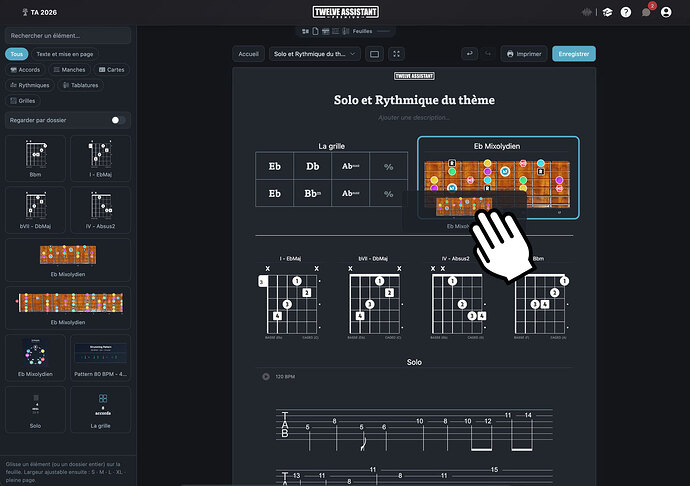Open the user account profile icon

click(x=666, y=12)
